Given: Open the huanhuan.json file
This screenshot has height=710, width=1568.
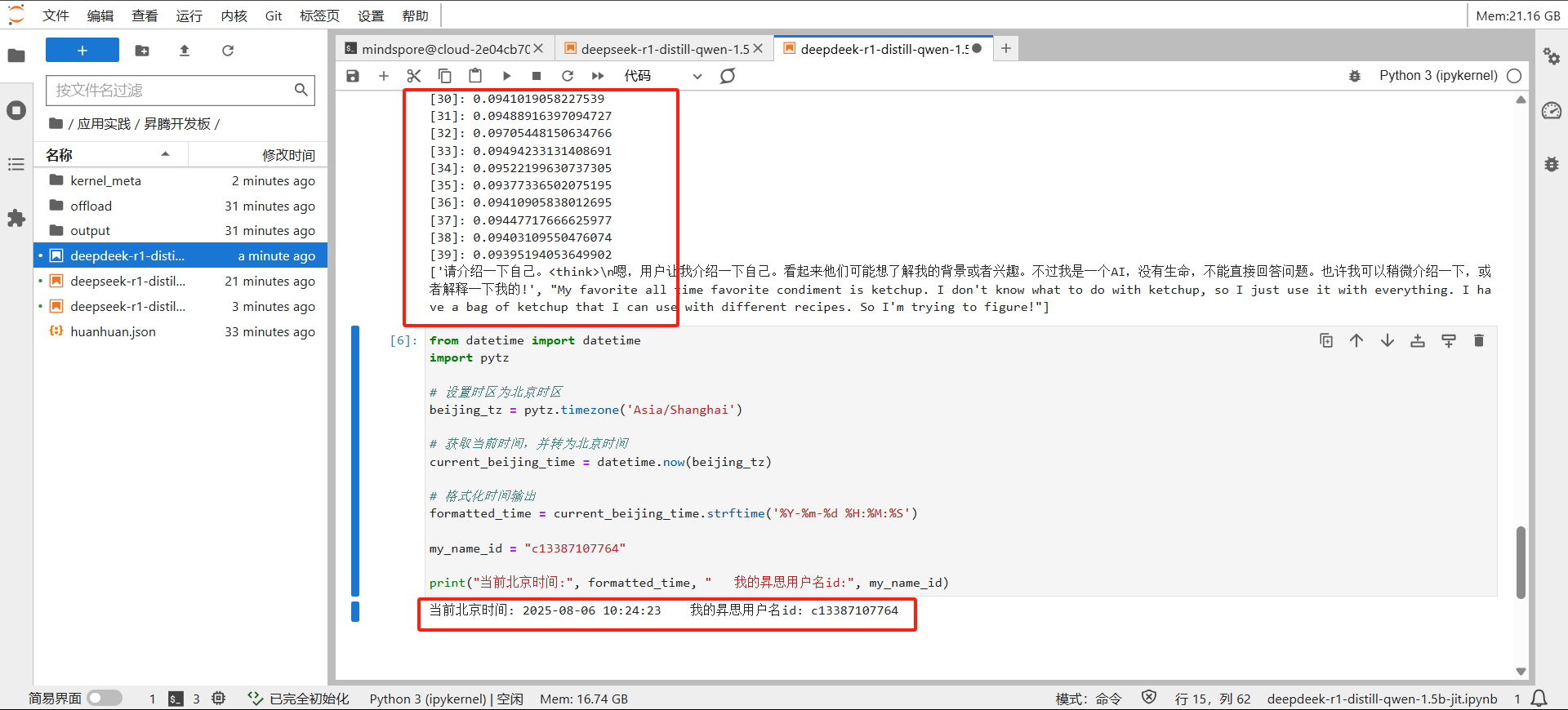Looking at the screenshot, I should (x=113, y=331).
